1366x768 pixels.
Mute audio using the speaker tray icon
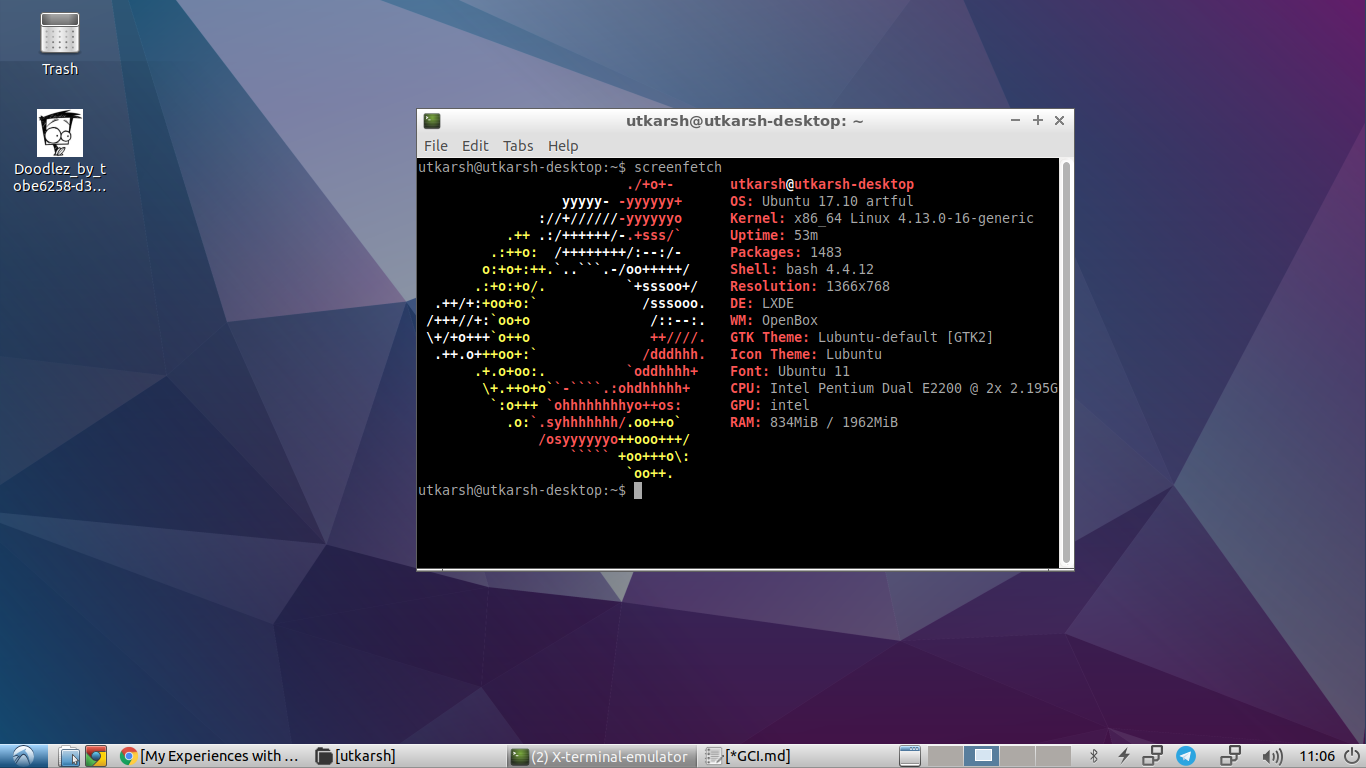pyautogui.click(x=1273, y=756)
